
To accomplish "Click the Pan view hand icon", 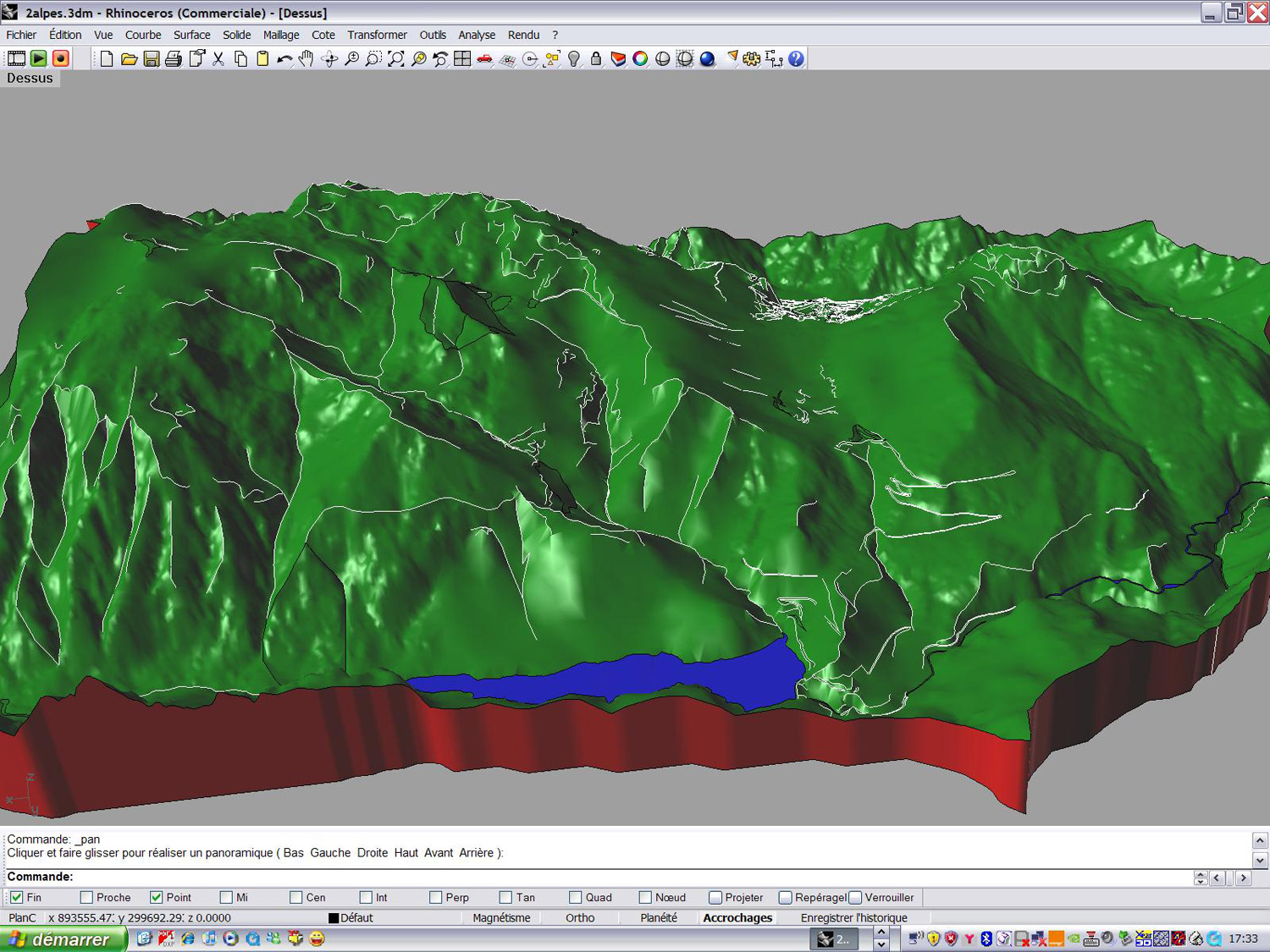I will 306,58.
